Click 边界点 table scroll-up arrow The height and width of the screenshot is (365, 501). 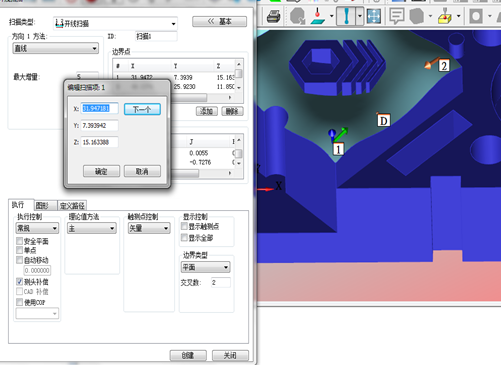239,64
